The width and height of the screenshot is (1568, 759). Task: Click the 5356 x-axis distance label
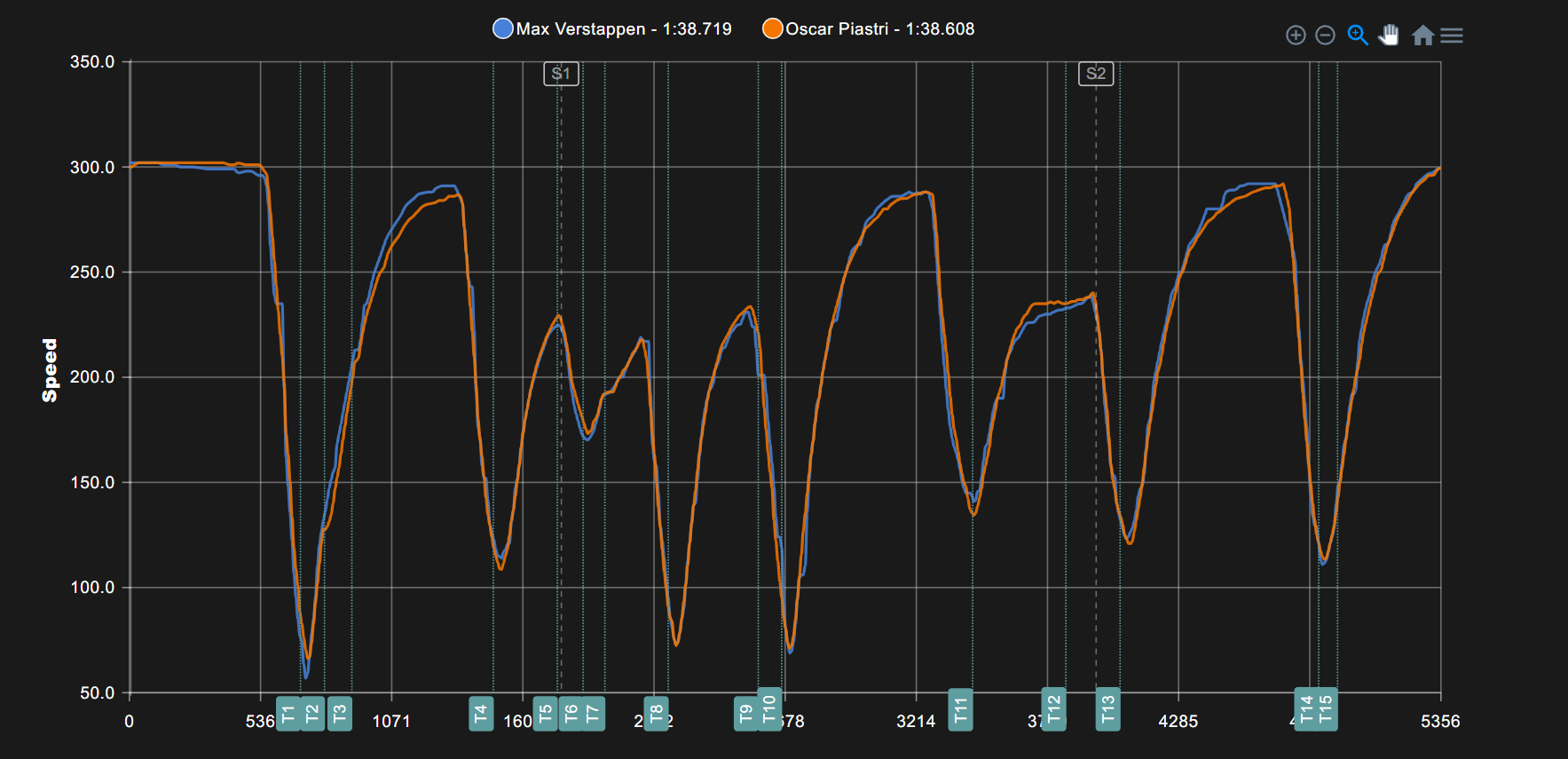(x=1440, y=722)
